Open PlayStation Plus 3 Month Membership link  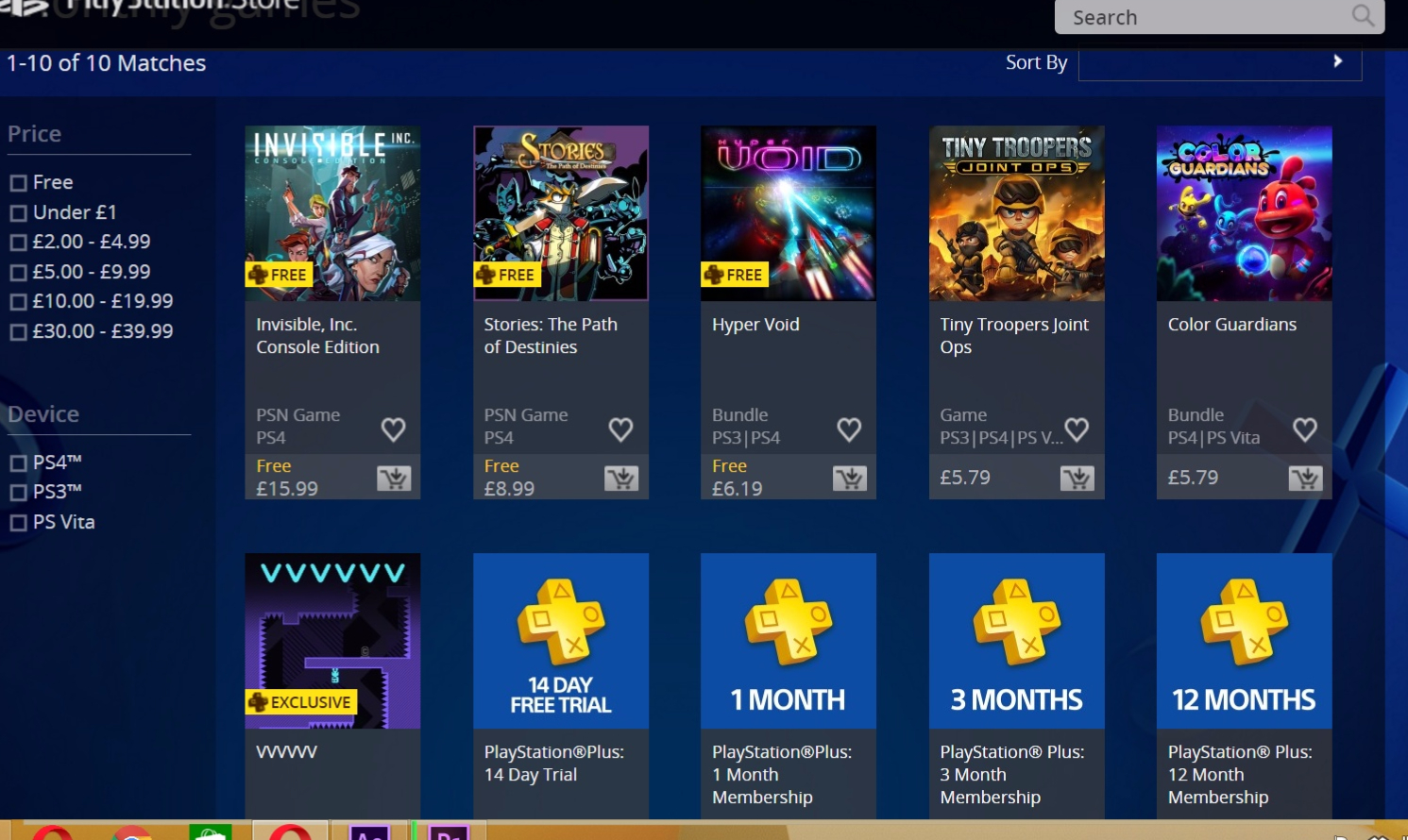1012,775
